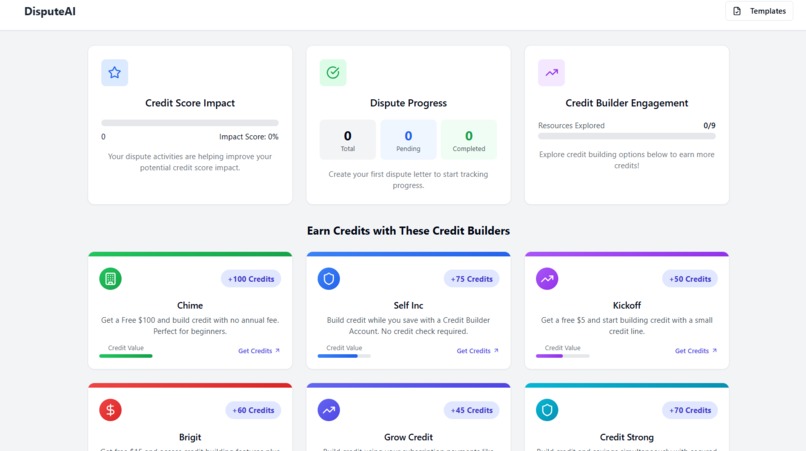This screenshot has height=451, width=806.
Task: Click 'Get a Free $100' Chime description
Action: click(x=190, y=326)
